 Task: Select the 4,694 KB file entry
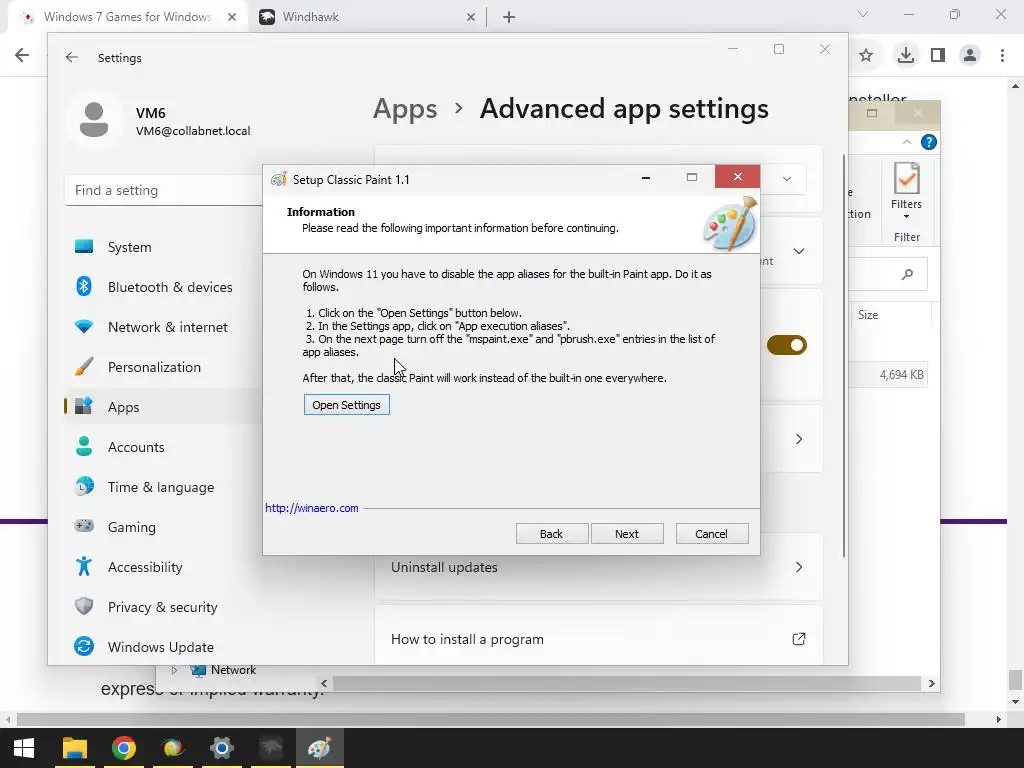click(901, 375)
